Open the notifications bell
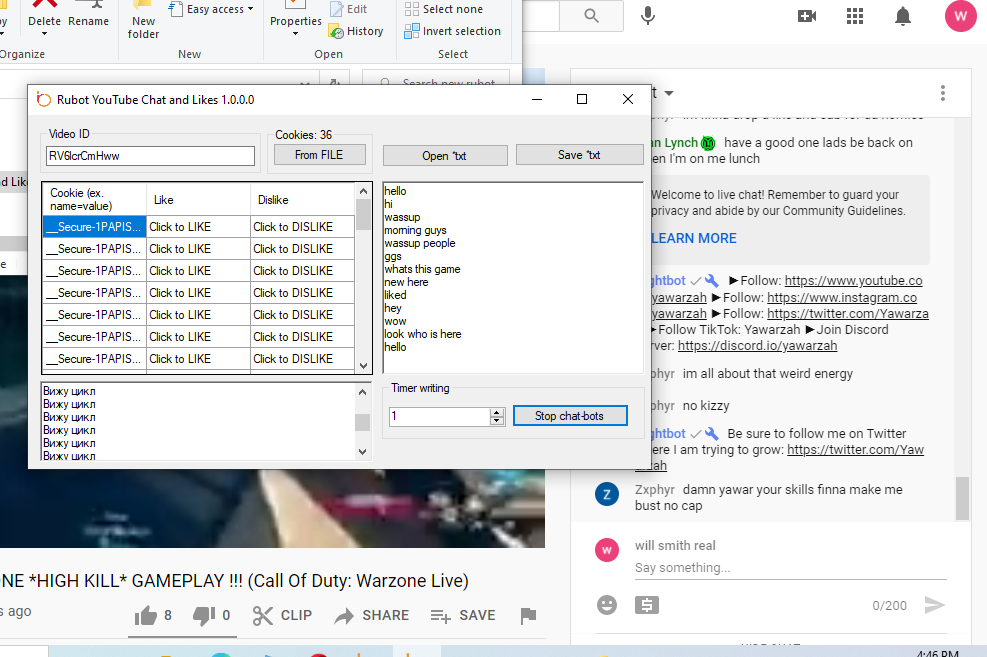The width and height of the screenshot is (987, 657). click(903, 16)
